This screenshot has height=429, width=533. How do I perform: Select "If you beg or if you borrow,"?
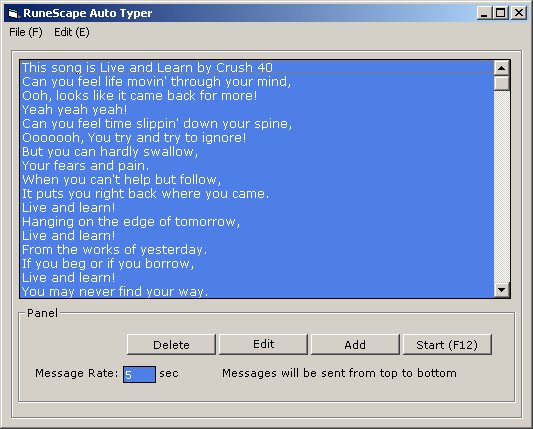[x=257, y=263]
